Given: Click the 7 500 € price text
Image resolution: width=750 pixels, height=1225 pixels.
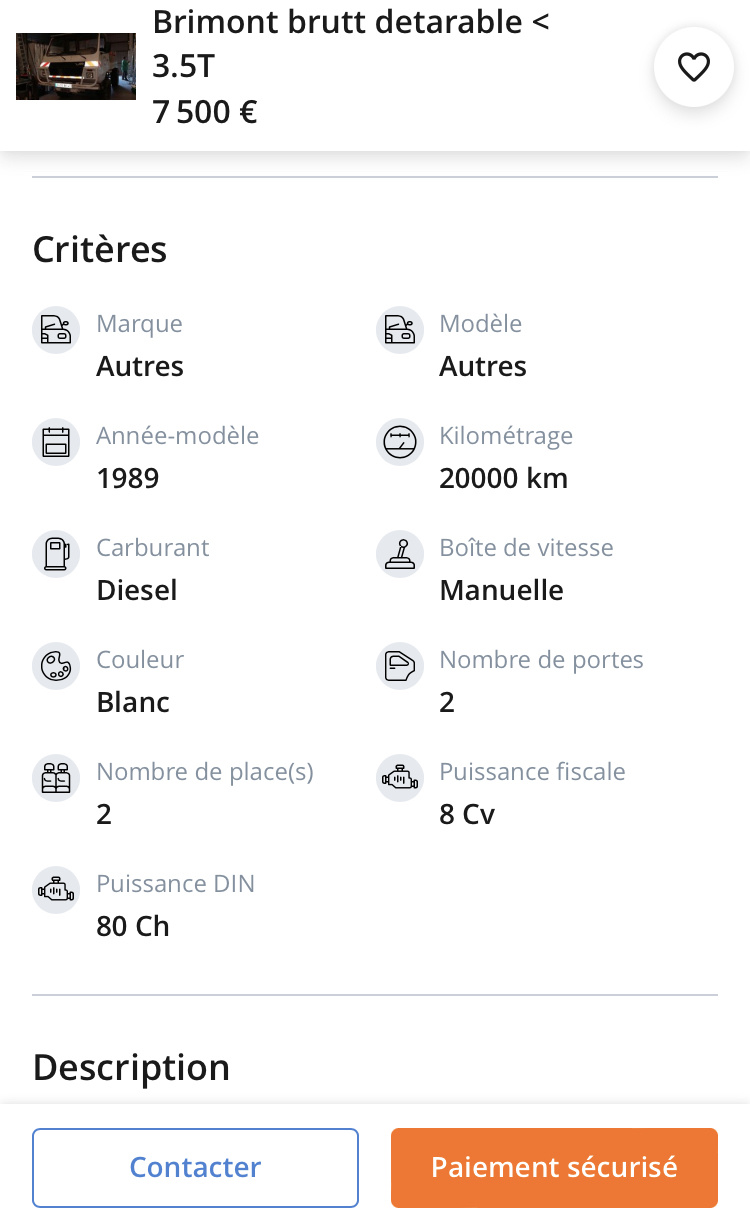Looking at the screenshot, I should click(x=205, y=112).
